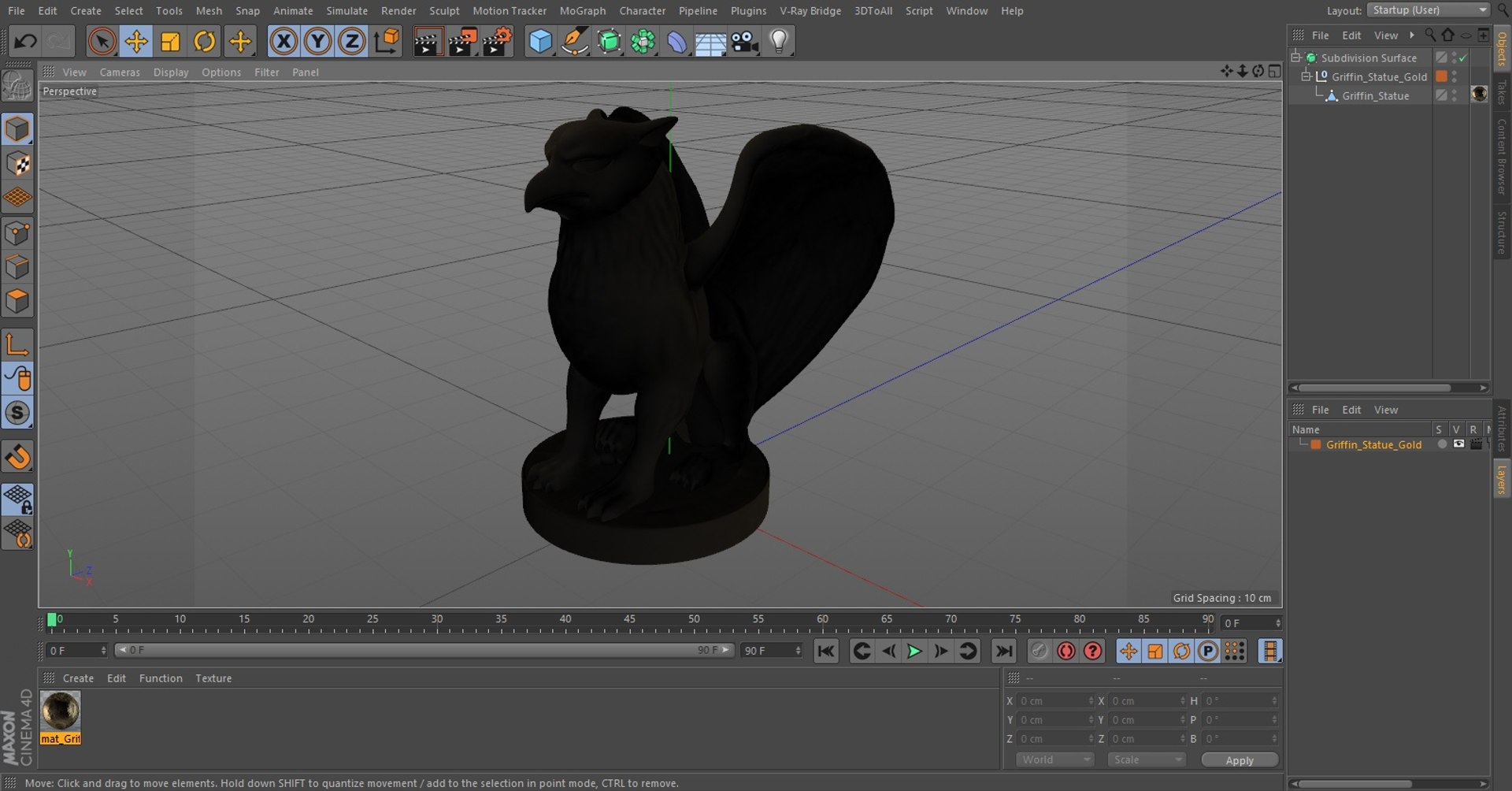The height and width of the screenshot is (791, 1512).
Task: Toggle the Y axis lock
Action: [317, 41]
